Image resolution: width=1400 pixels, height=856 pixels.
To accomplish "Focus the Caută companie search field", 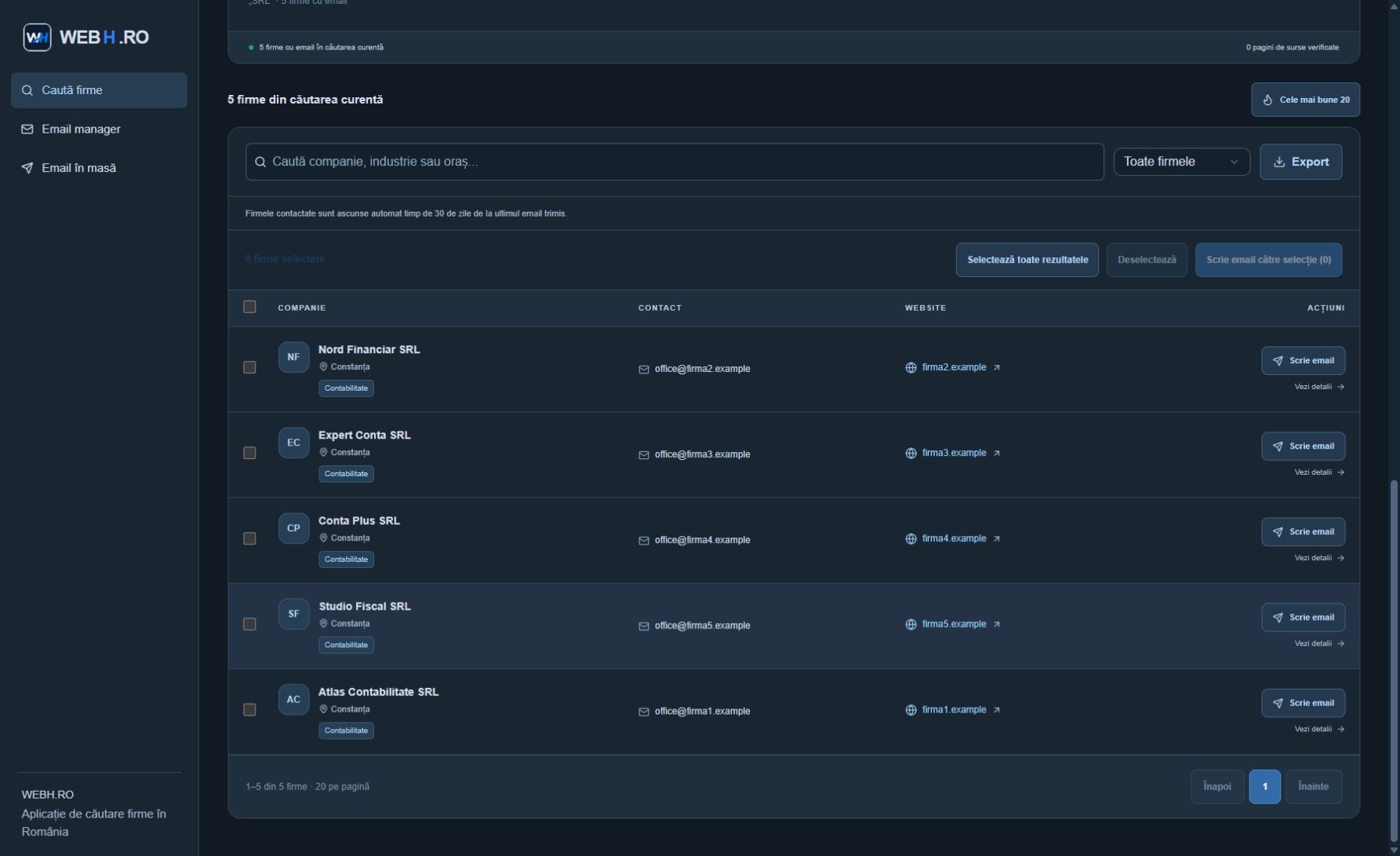I will click(675, 162).
